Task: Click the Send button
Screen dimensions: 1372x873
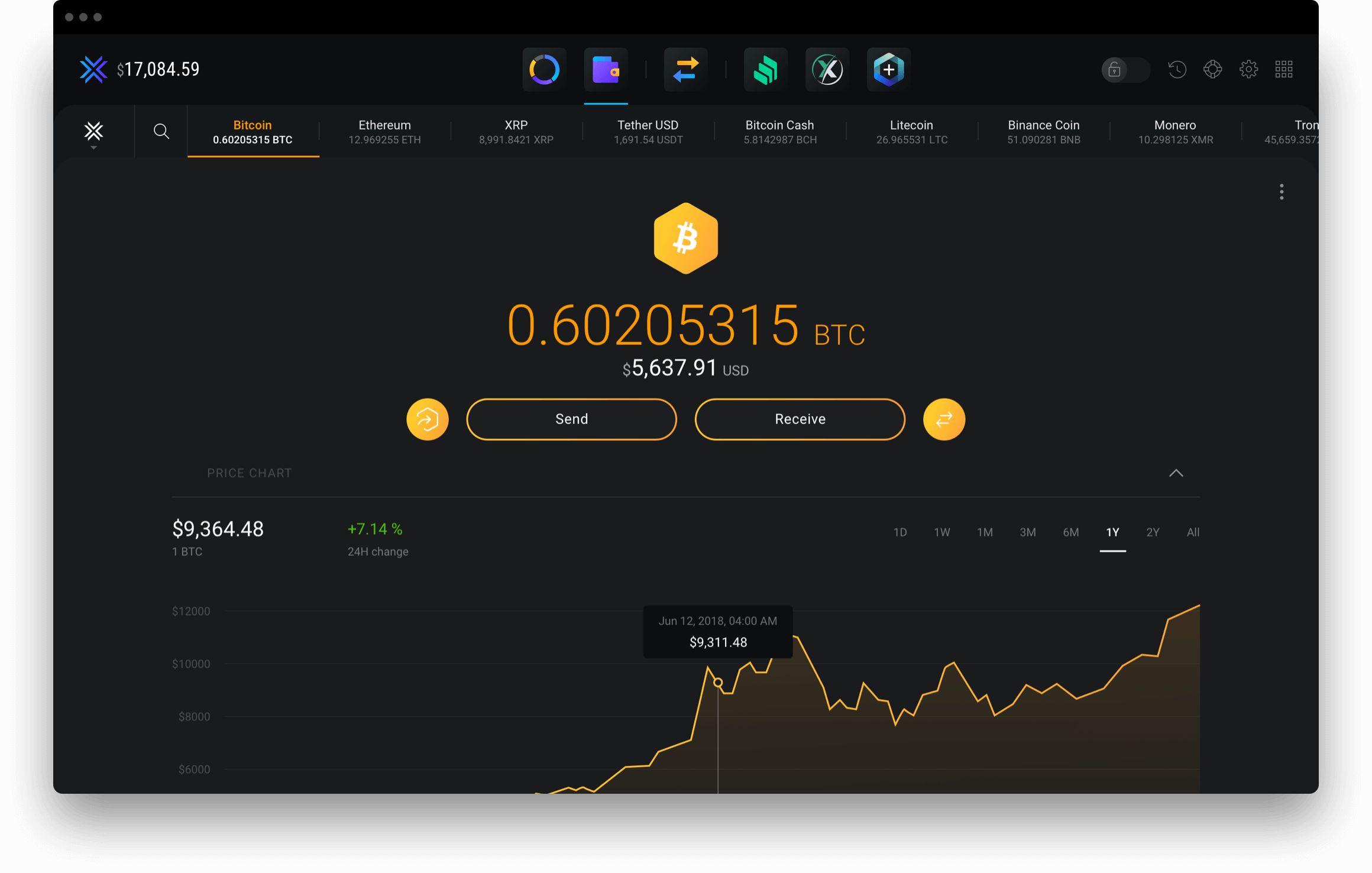Action: click(571, 418)
